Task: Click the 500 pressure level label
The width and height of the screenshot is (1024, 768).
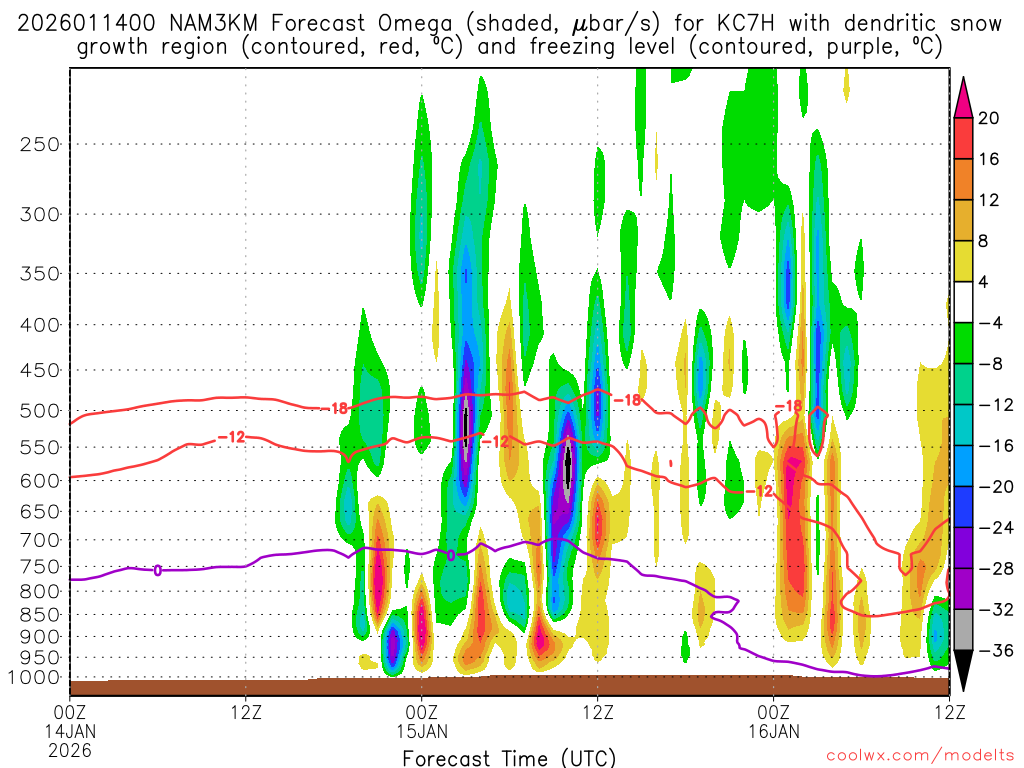Action: (x=40, y=411)
